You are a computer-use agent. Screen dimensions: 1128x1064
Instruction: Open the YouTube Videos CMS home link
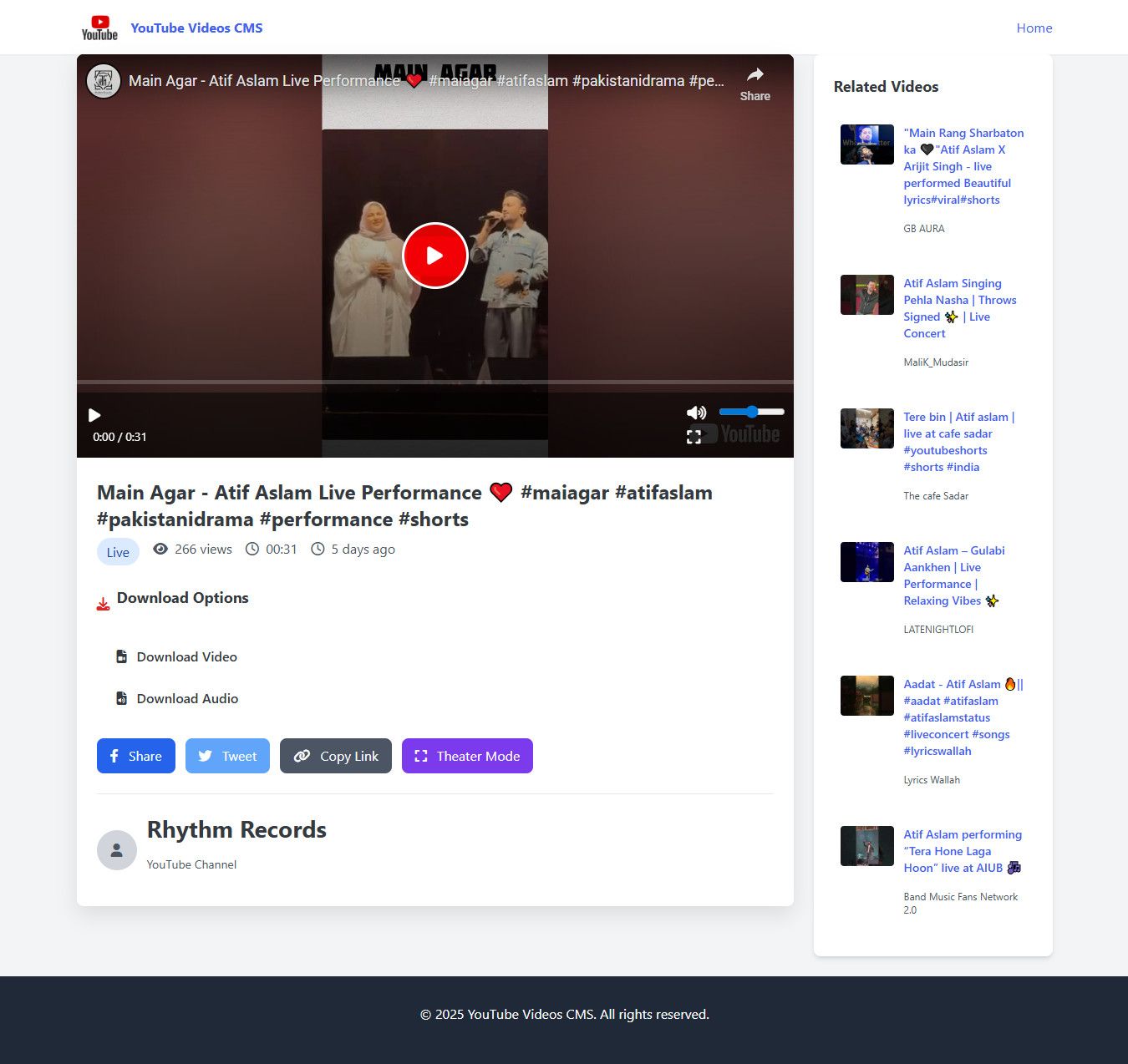(x=196, y=28)
